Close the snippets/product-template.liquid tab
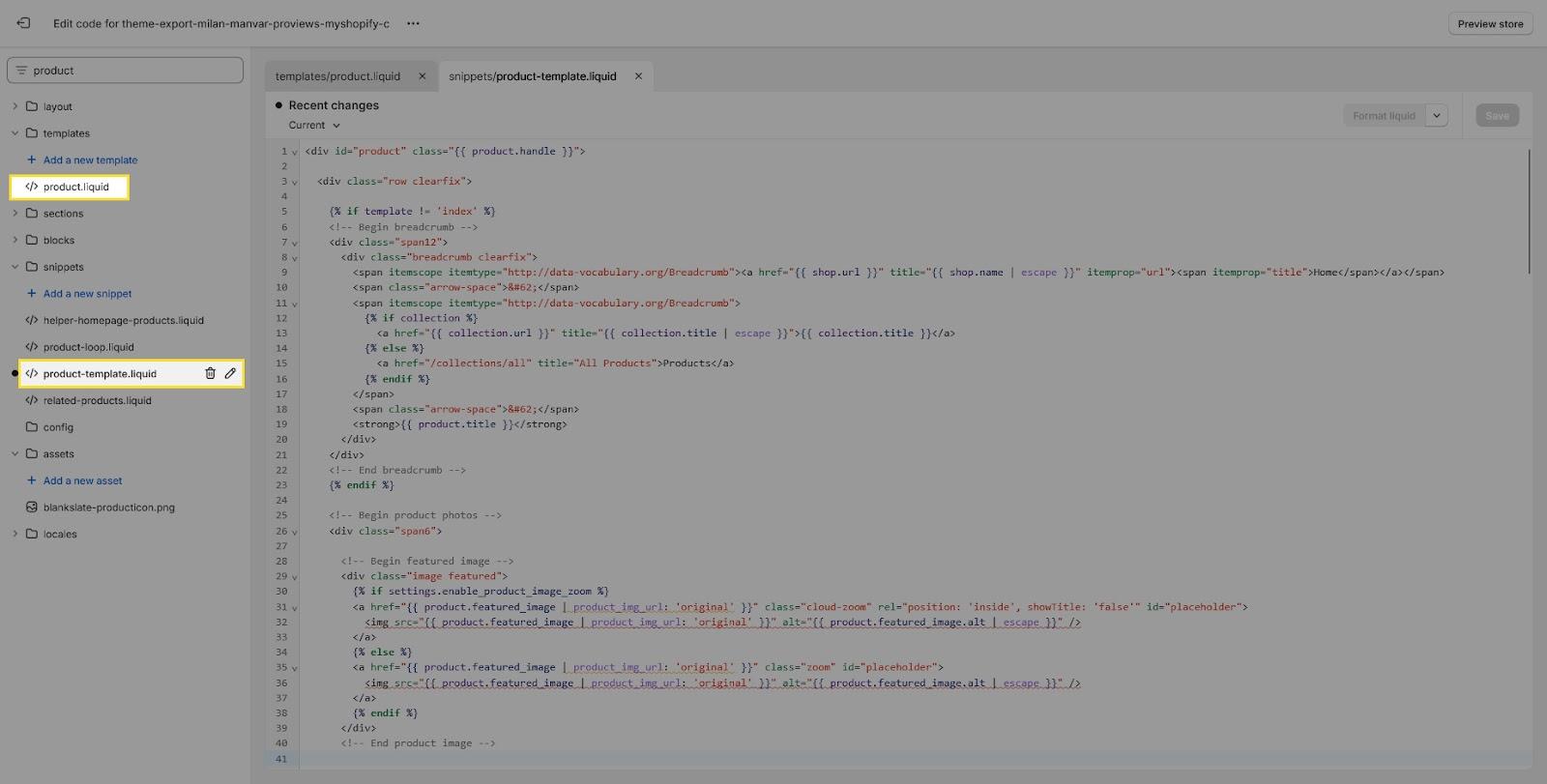Screen dimensions: 1547x784 click(x=638, y=76)
